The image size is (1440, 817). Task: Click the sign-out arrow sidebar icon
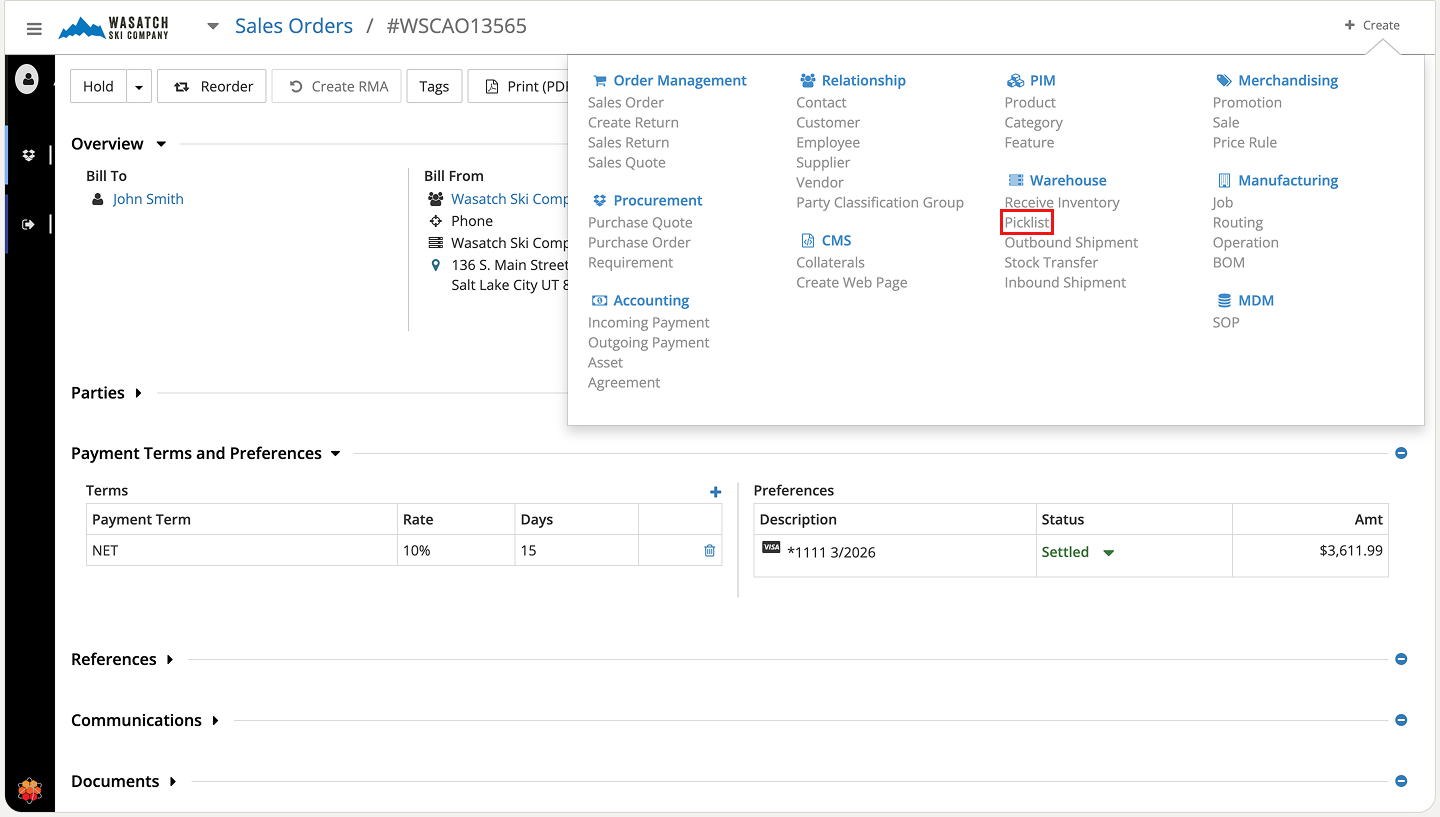click(x=28, y=224)
